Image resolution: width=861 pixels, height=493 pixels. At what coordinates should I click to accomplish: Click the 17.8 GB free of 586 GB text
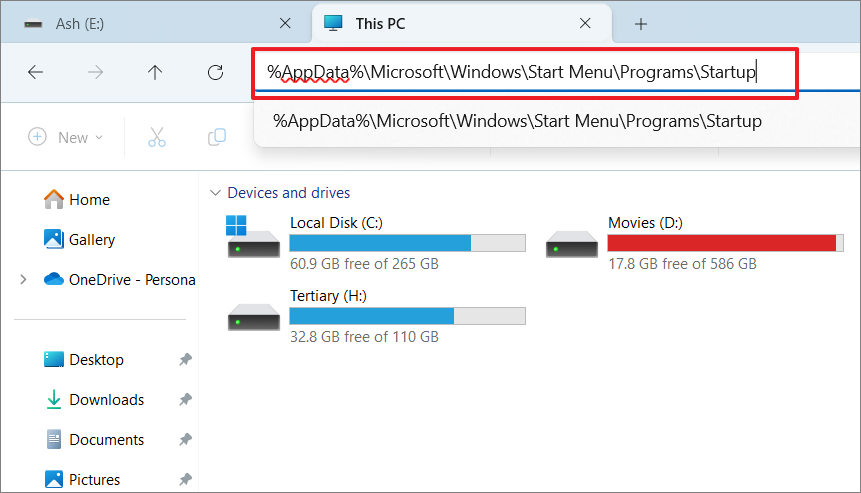pyautogui.click(x=682, y=264)
